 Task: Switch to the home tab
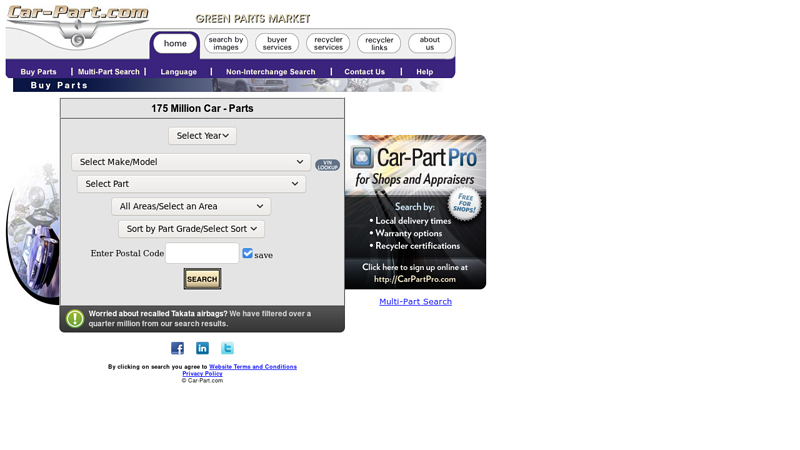click(x=175, y=43)
